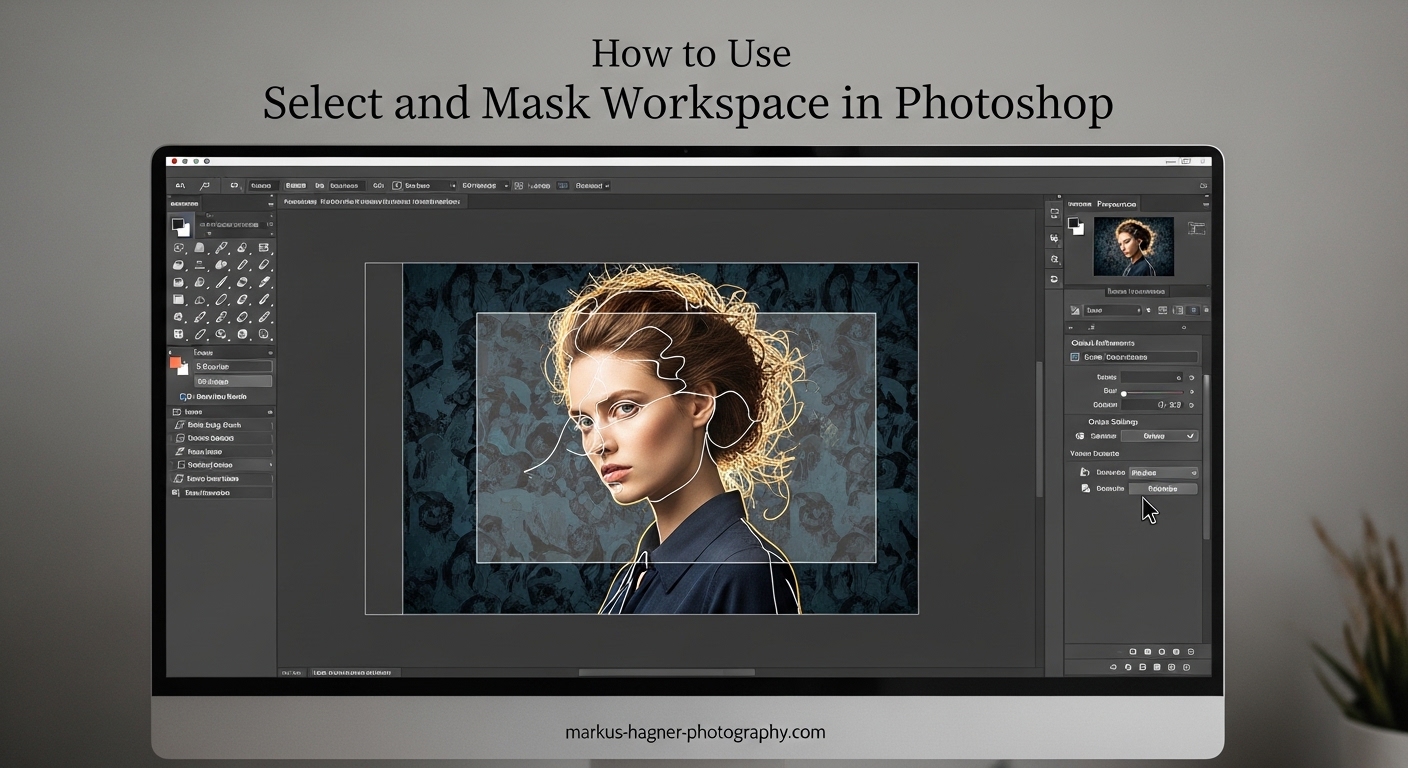Select the four-square grid tool icon
Screen dimensions: 1408x768
coord(178,334)
